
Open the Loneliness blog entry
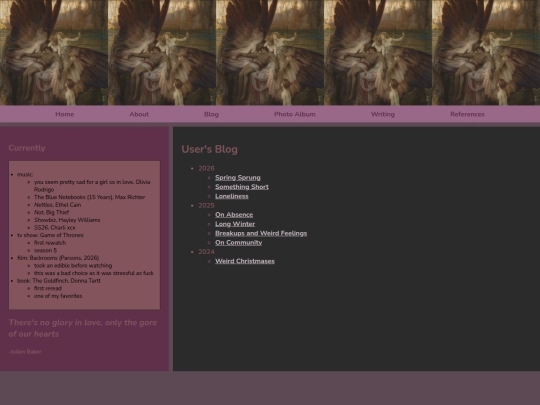pos(232,196)
